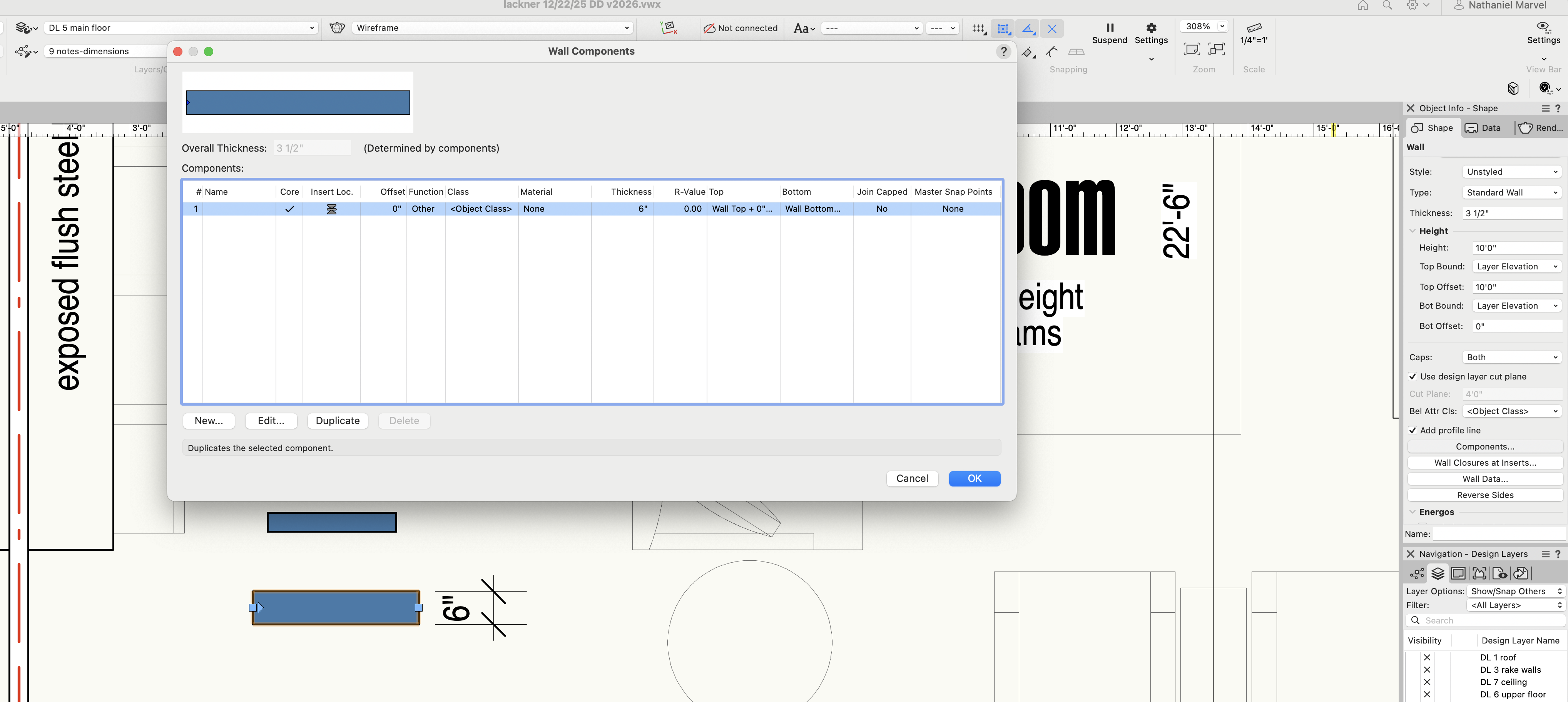1568x702 pixels.
Task: Open the Top Bound Layer Elevation dropdown
Action: click(x=1516, y=267)
